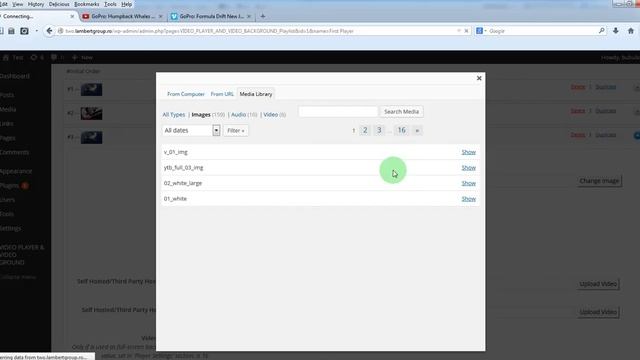This screenshot has width=640, height=360.
Task: Close the Connecting browser tab
Action: (72, 16)
